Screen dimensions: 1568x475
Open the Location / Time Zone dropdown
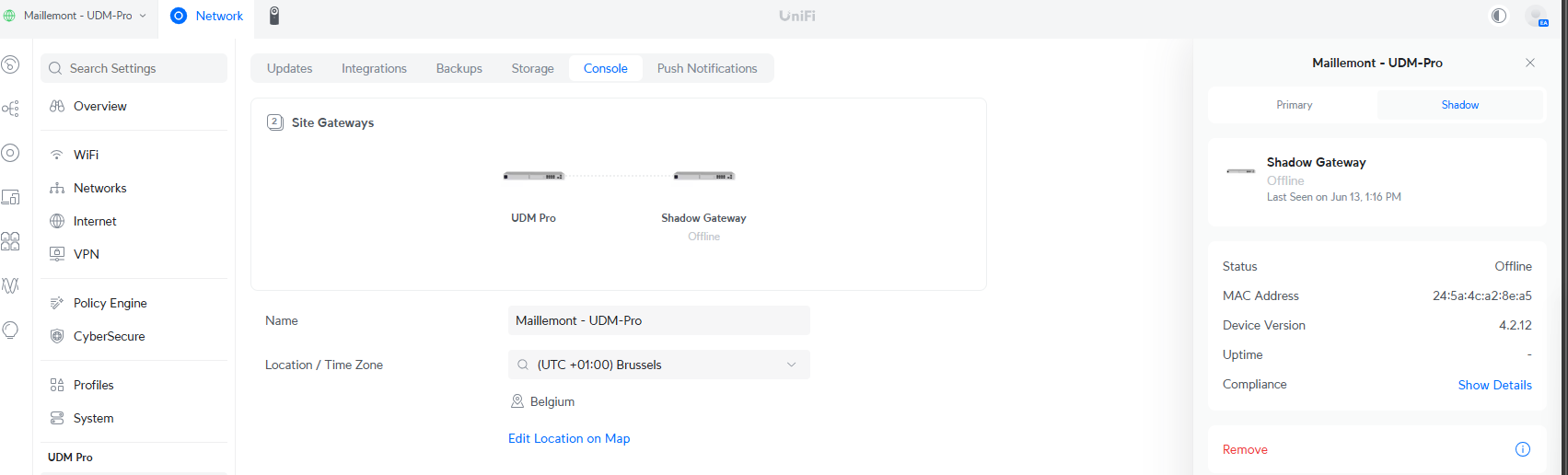pos(658,365)
